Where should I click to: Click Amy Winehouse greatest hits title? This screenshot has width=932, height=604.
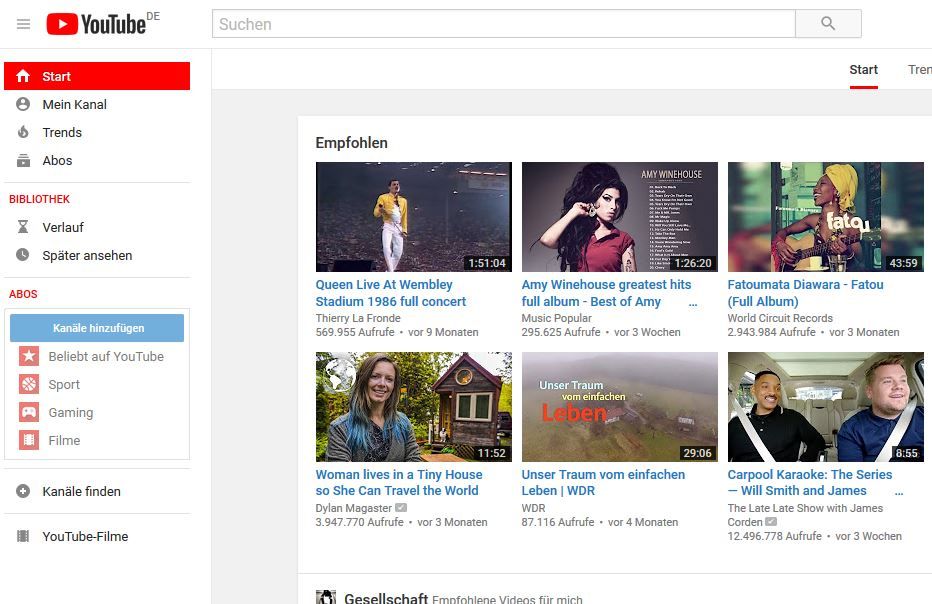(606, 293)
